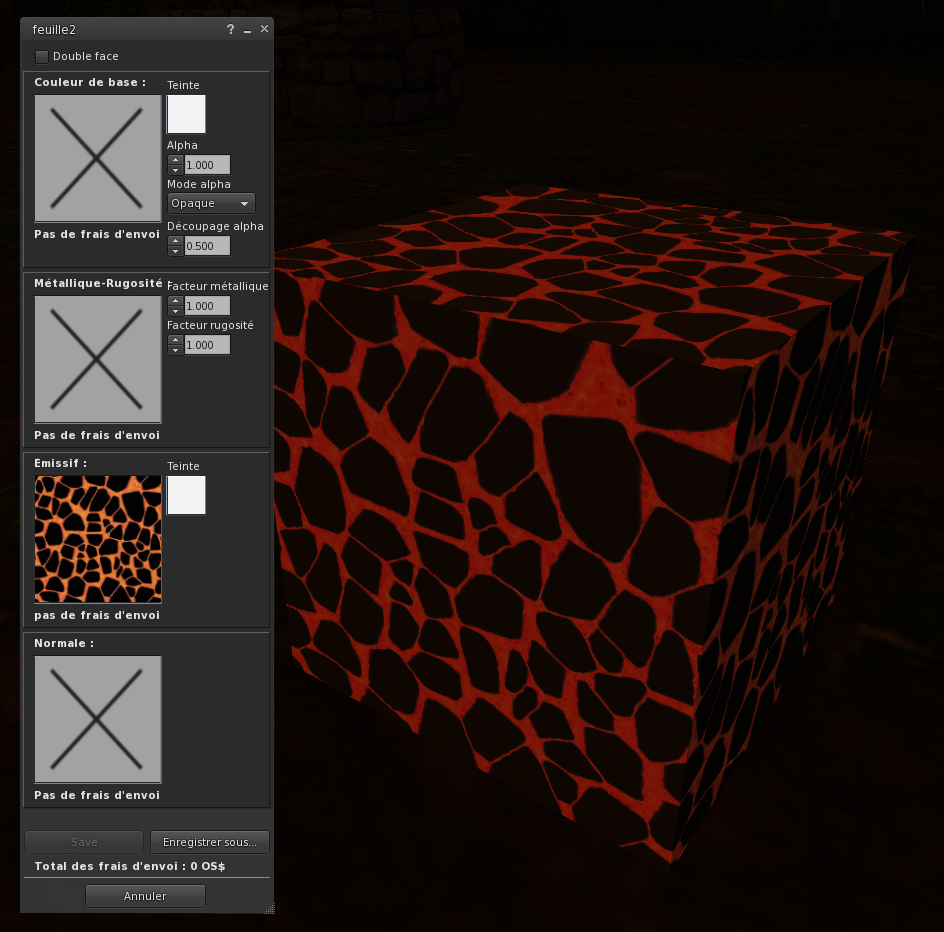The image size is (944, 932).
Task: Minimize the feuille2 material editor window
Action: coord(247,30)
